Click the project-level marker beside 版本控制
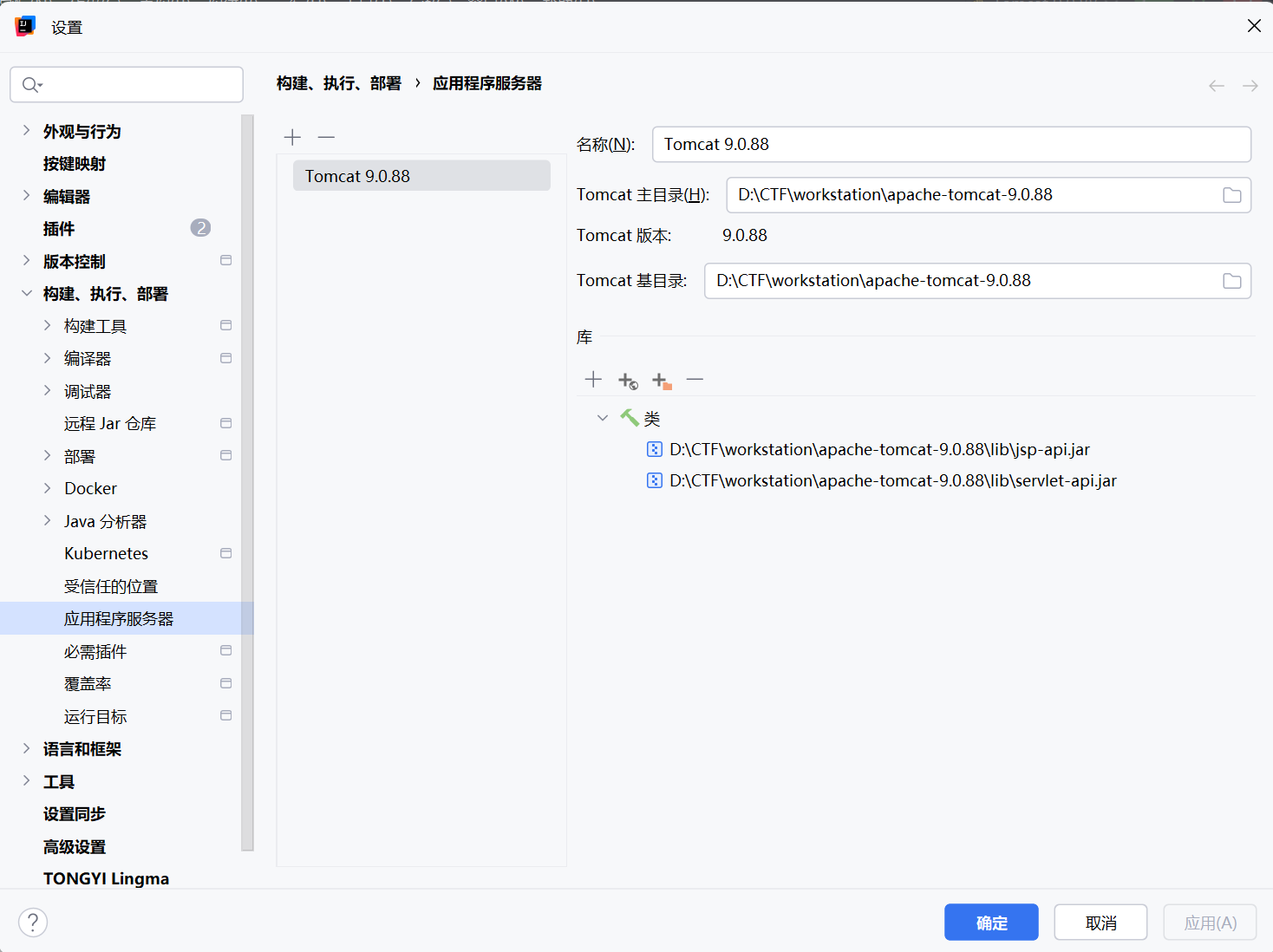Viewport: 1273px width, 952px height. (226, 260)
